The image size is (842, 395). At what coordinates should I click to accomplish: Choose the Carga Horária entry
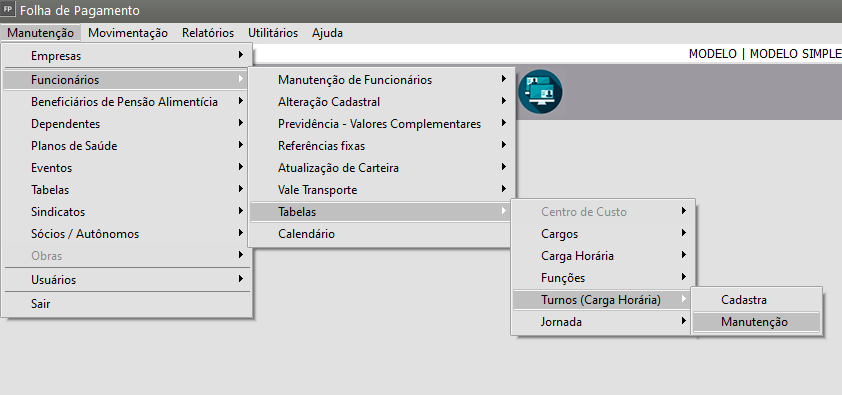(603, 256)
